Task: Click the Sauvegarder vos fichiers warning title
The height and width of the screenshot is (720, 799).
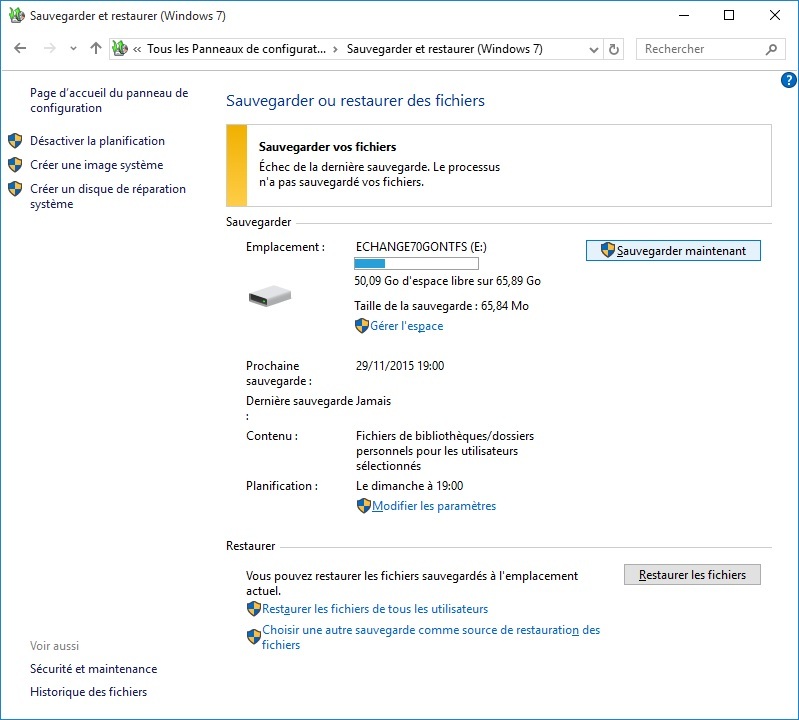Action: (x=328, y=147)
